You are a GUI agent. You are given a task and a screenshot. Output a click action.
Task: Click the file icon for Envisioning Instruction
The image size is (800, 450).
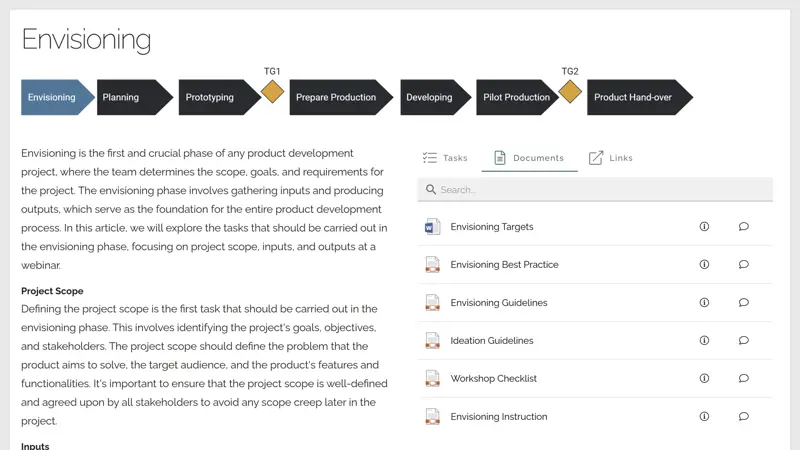[432, 416]
